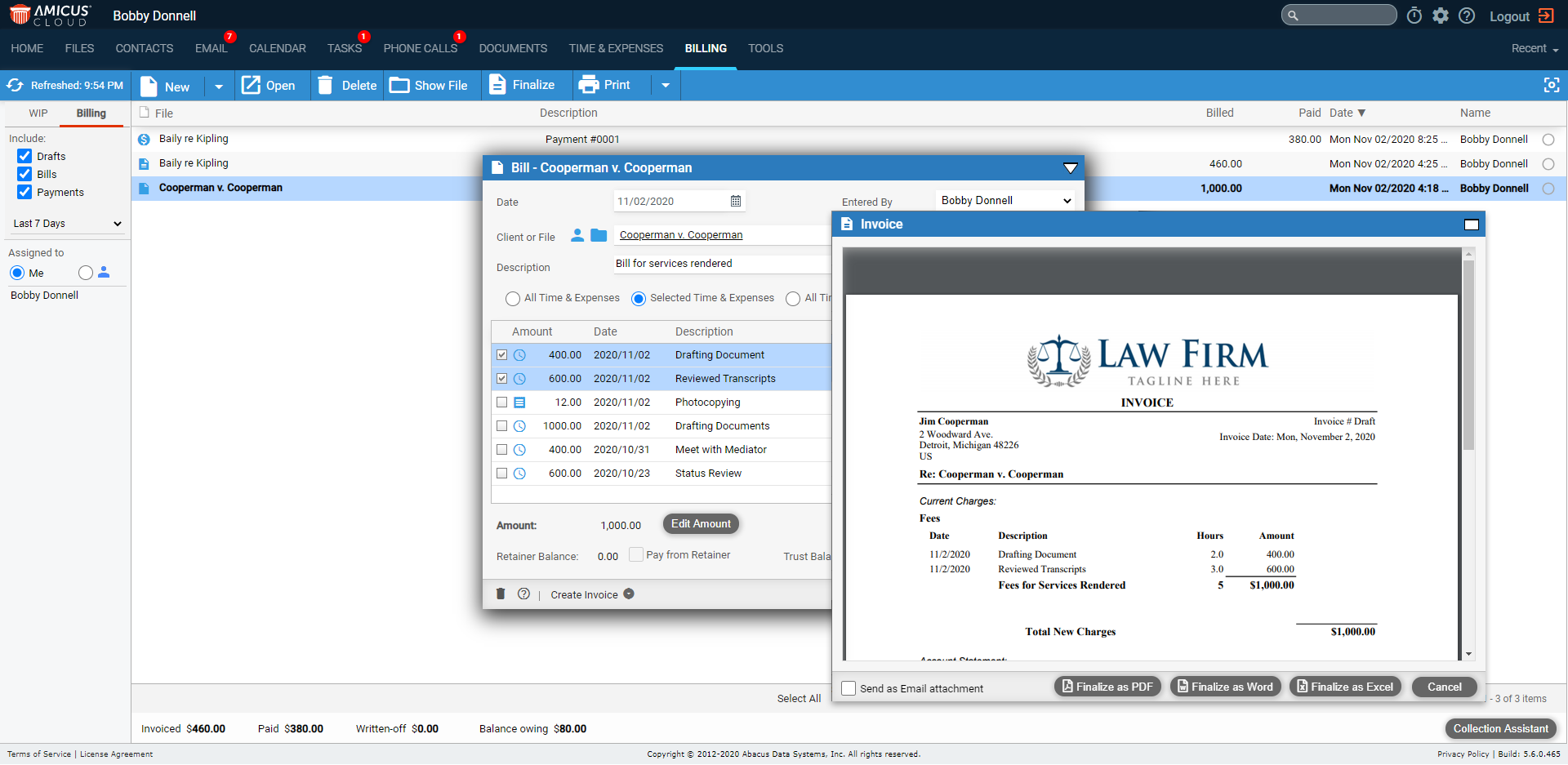Click the Edit Amount button

point(701,524)
